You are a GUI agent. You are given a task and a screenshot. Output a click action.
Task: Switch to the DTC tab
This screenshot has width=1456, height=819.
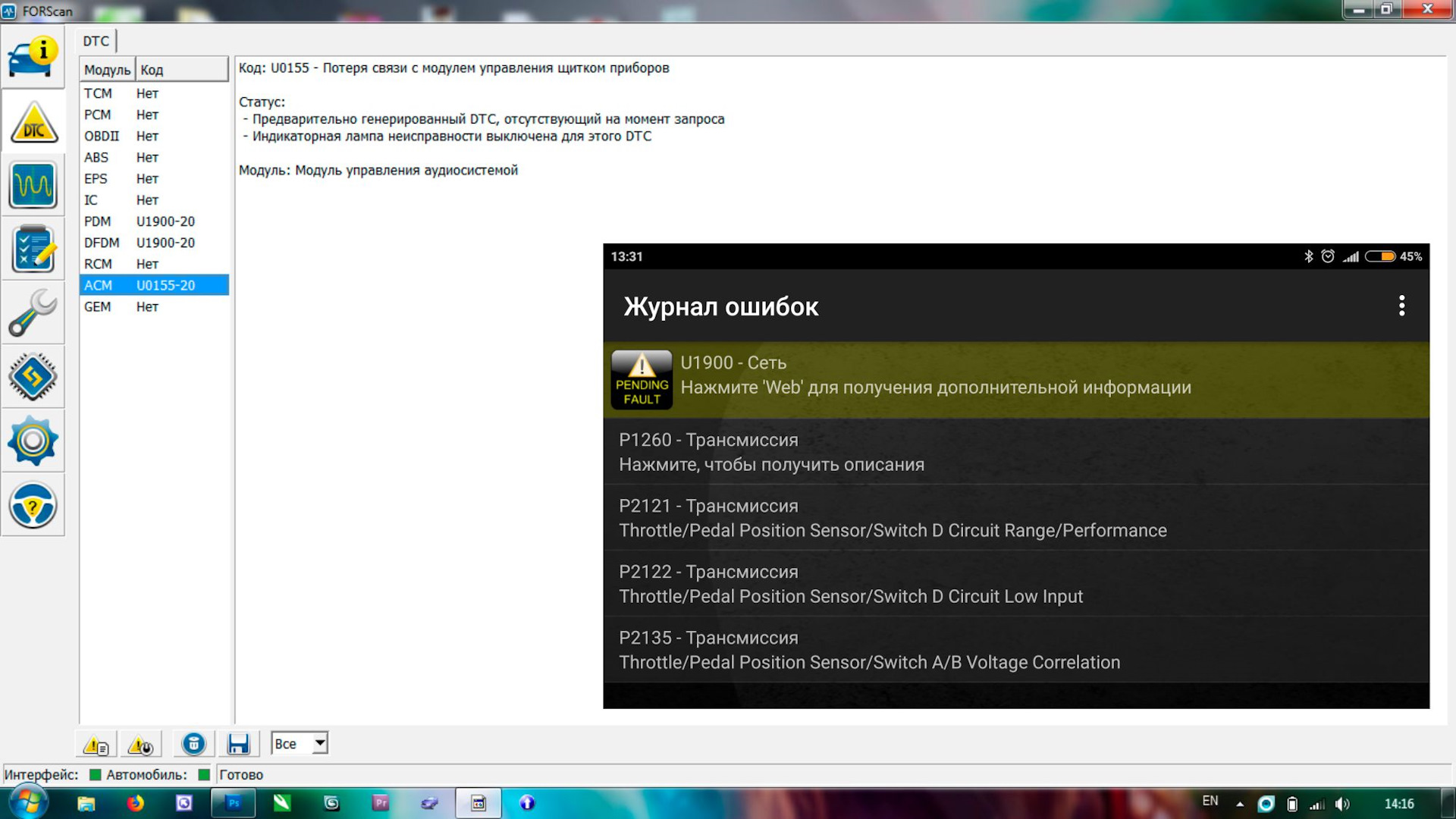(96, 41)
